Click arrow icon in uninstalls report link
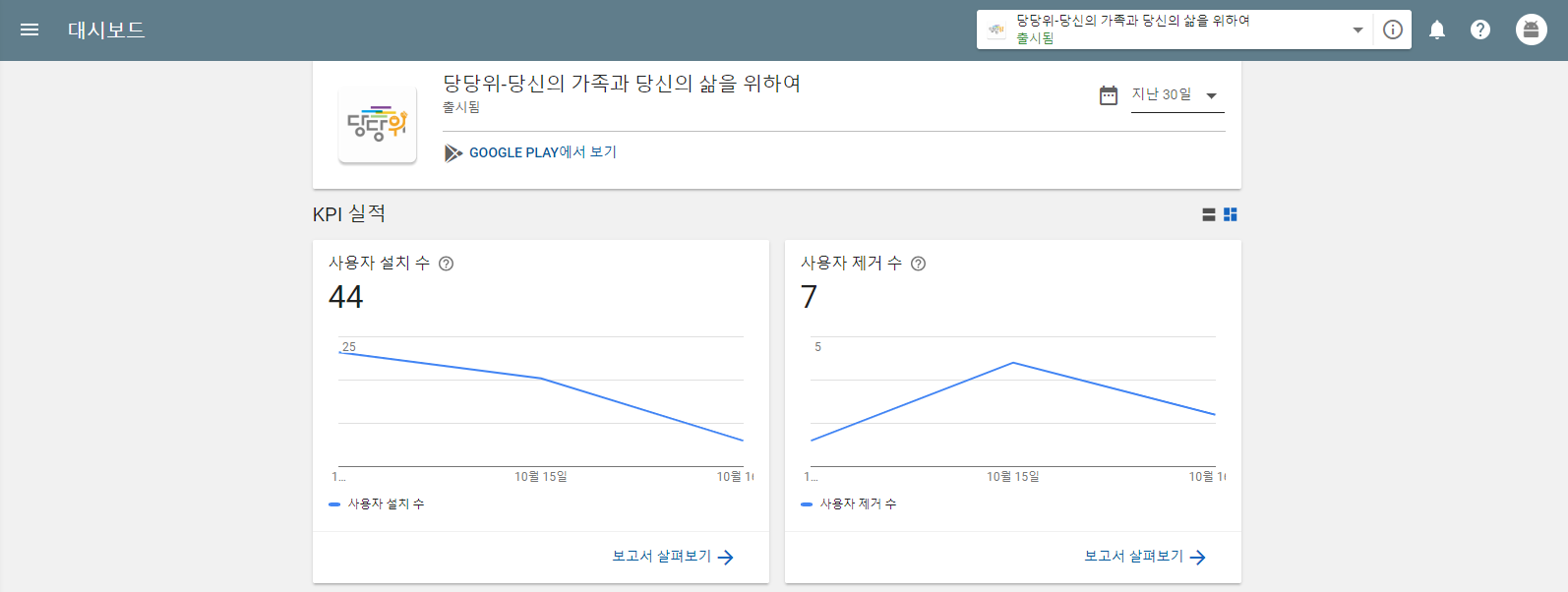Viewport: 1568px width, 592px height. point(1198,558)
